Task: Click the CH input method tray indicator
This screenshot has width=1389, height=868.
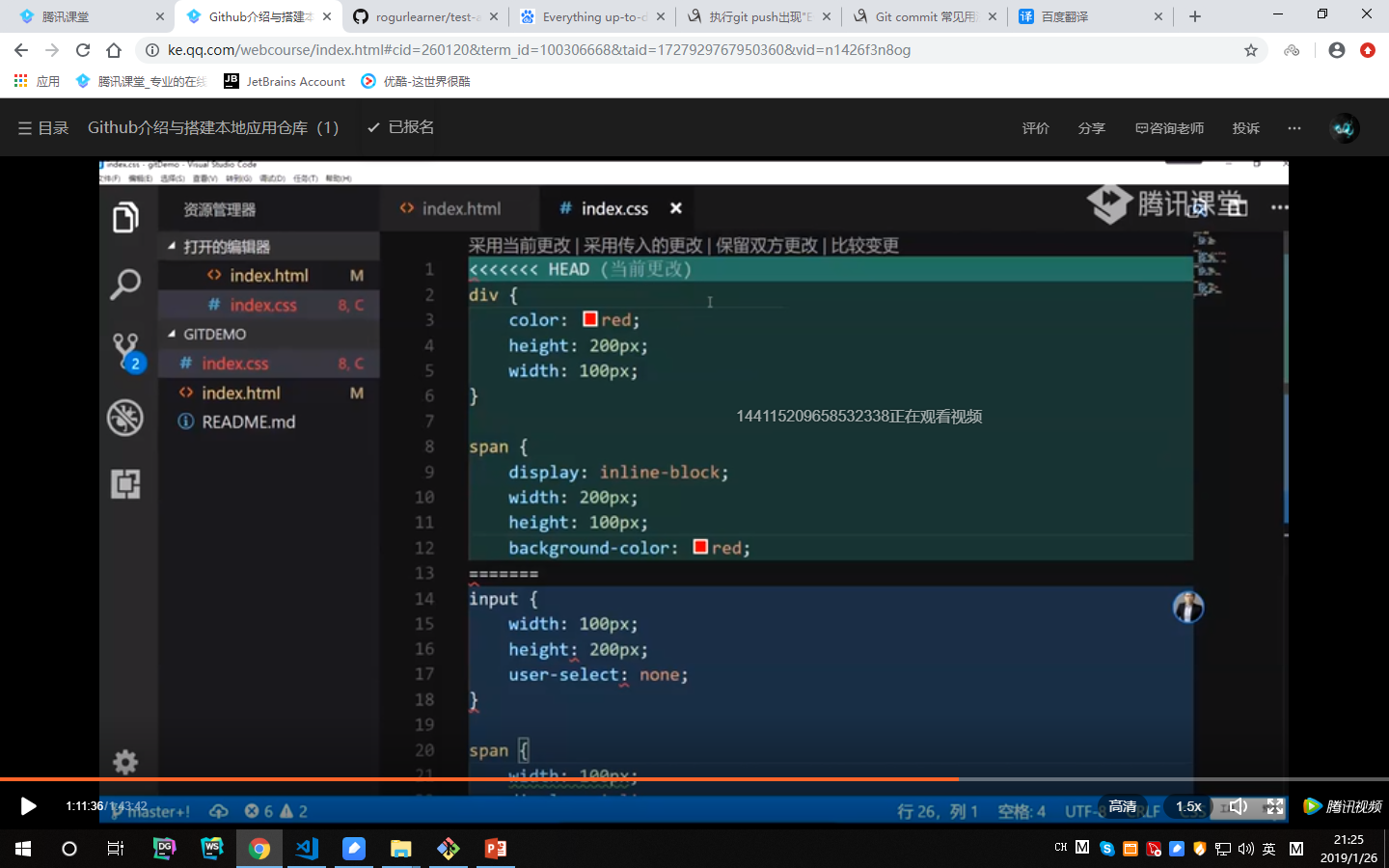Action: (1061, 848)
